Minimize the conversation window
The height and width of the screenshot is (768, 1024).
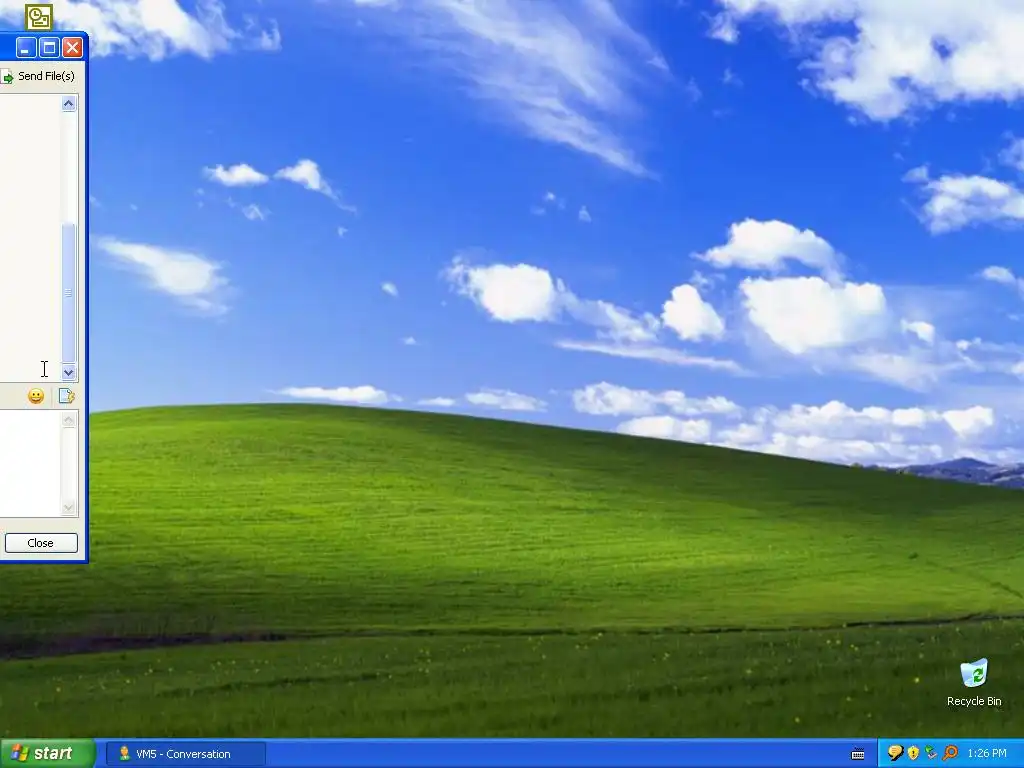pyautogui.click(x=26, y=48)
